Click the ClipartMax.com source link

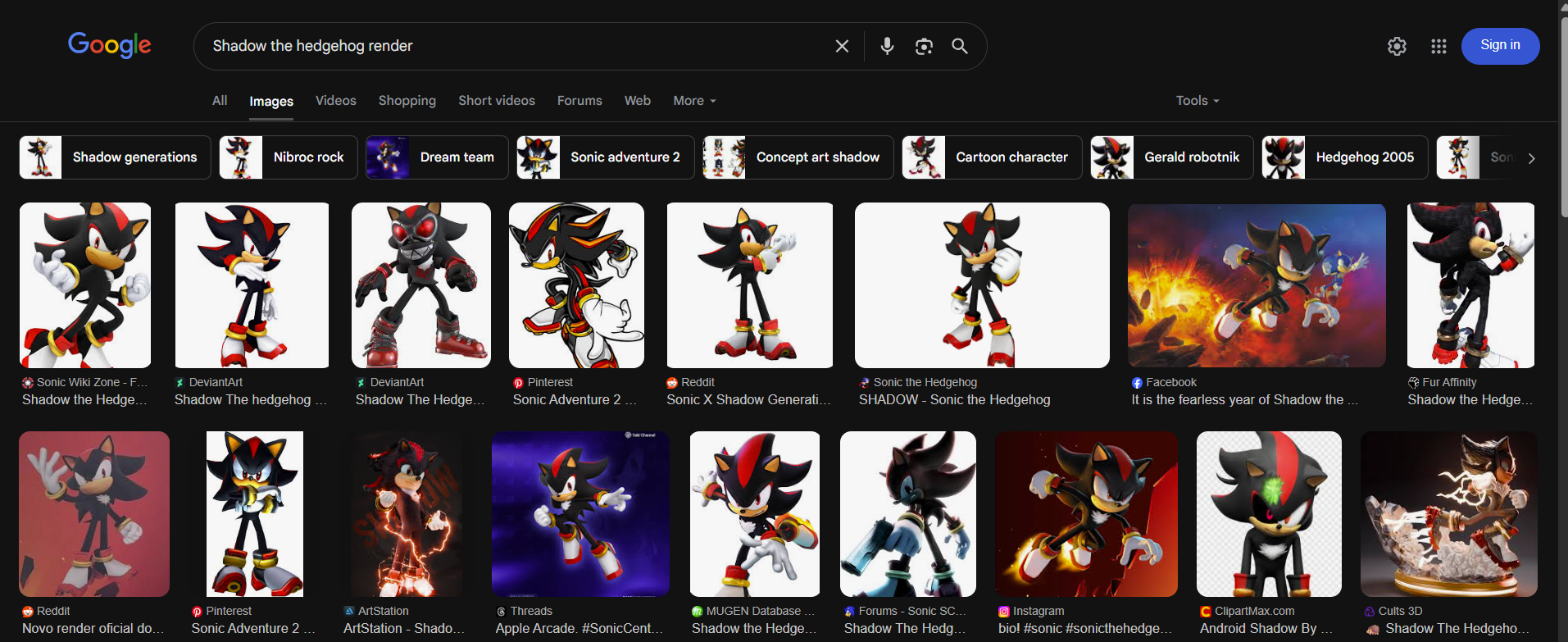coord(1248,611)
